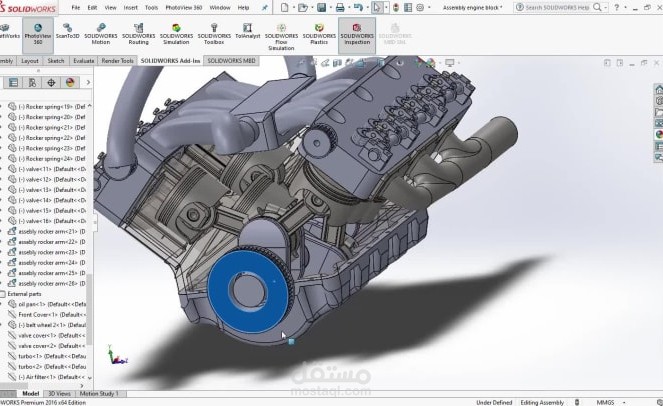
Task: Switch to the Evaluate tab
Action: (x=83, y=61)
